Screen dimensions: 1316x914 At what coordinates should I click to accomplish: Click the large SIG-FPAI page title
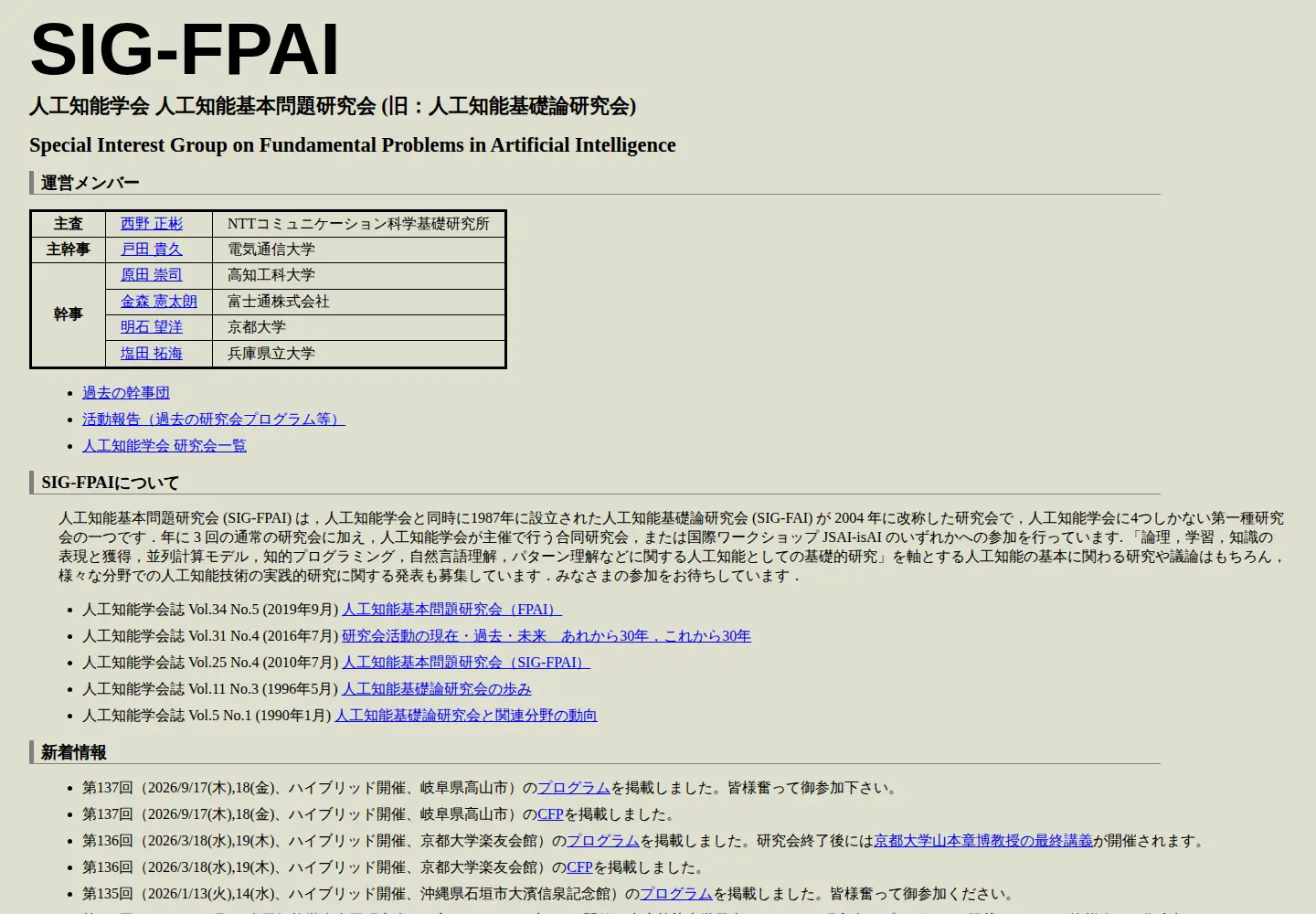pyautogui.click(x=185, y=49)
